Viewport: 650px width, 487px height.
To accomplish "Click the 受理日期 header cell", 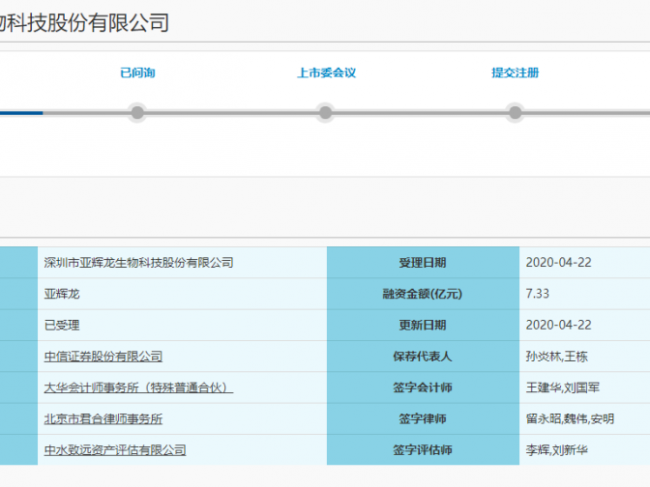I will coord(423,262).
